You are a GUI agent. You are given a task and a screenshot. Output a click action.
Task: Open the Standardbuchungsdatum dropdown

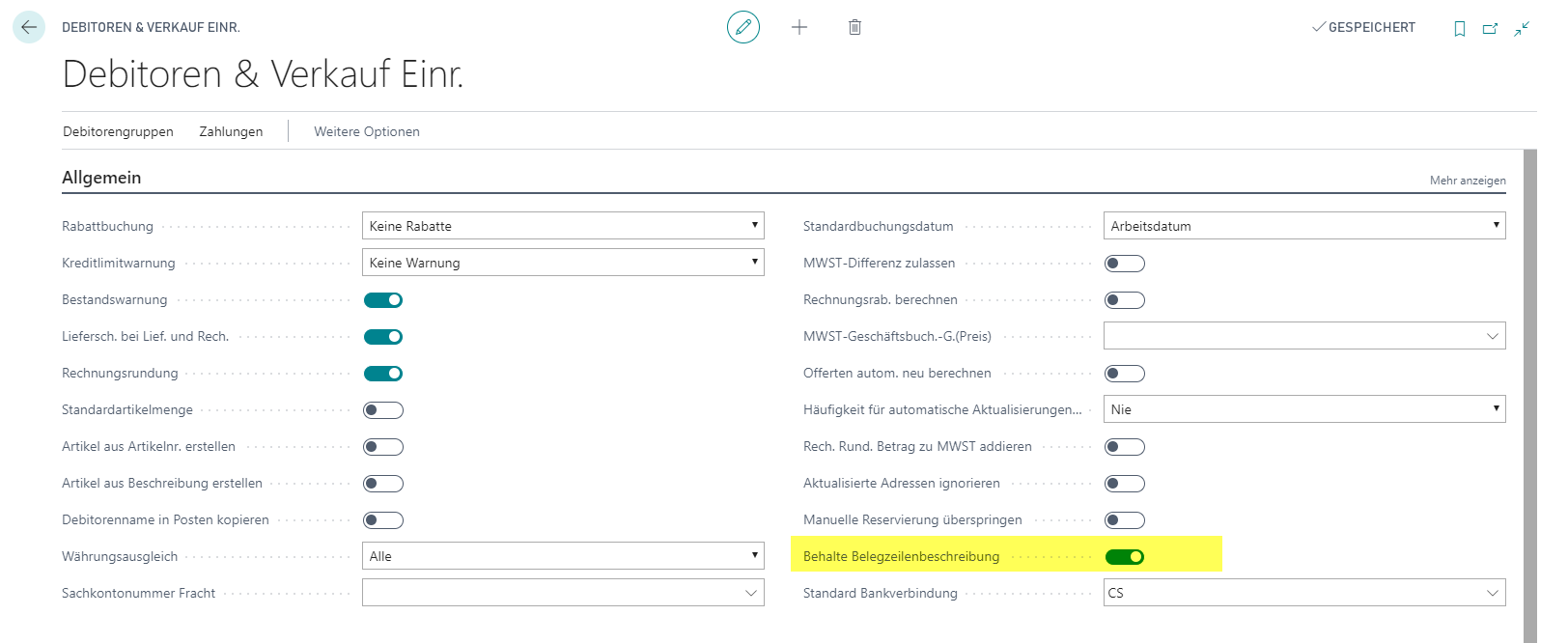1304,226
